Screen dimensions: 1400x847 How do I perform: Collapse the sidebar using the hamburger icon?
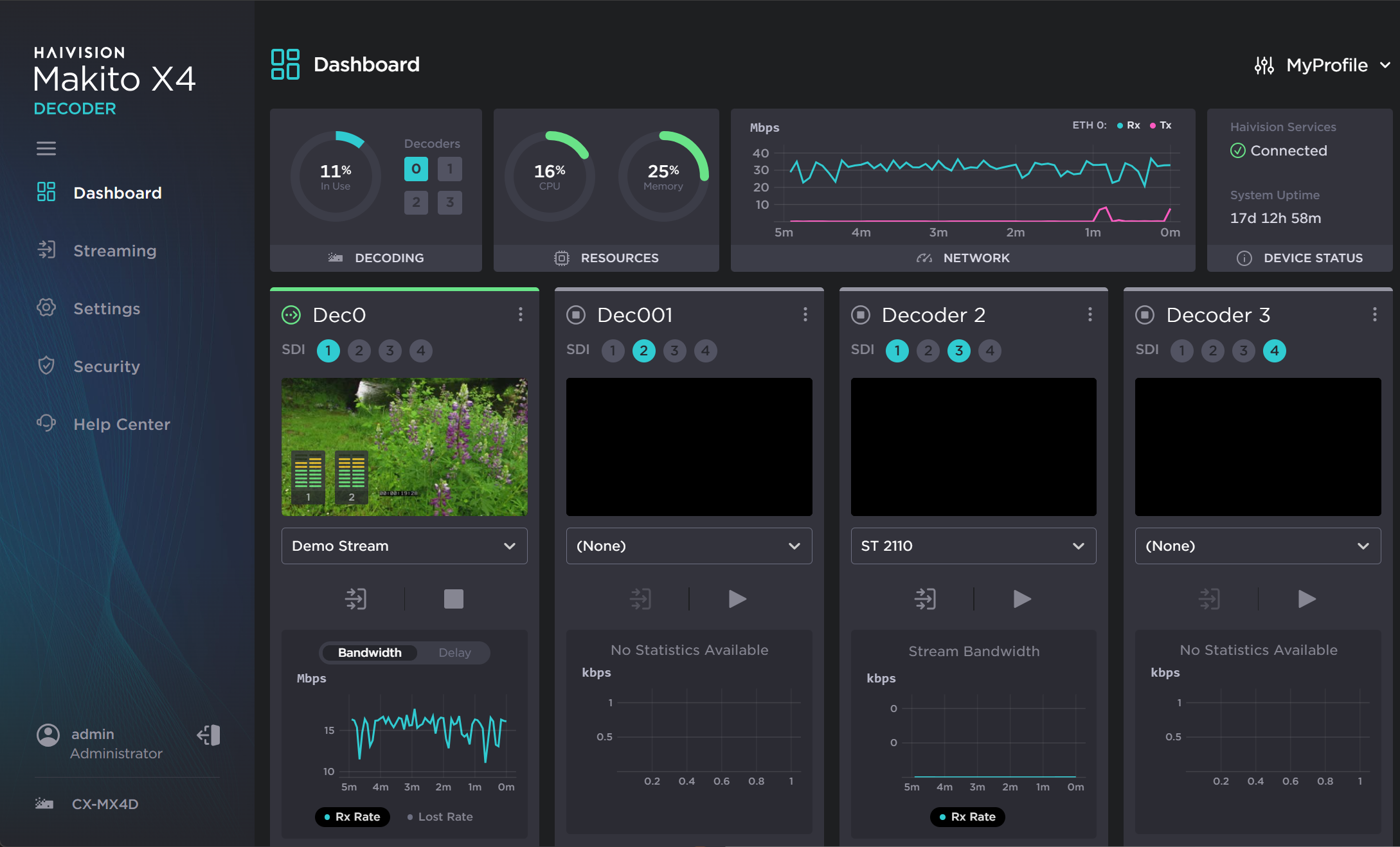46,148
